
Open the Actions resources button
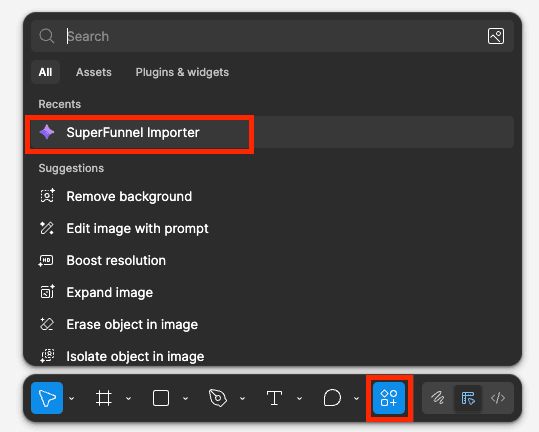point(389,398)
